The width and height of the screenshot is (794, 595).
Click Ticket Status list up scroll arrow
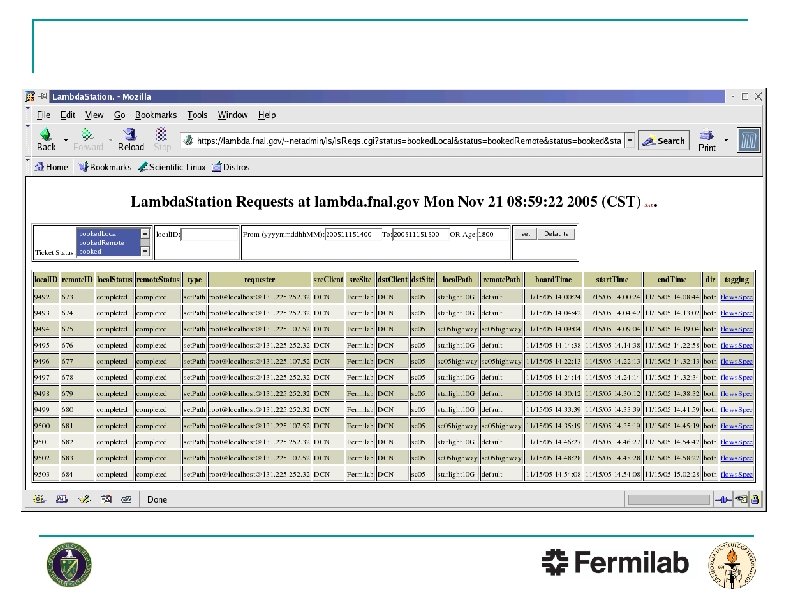[x=145, y=233]
